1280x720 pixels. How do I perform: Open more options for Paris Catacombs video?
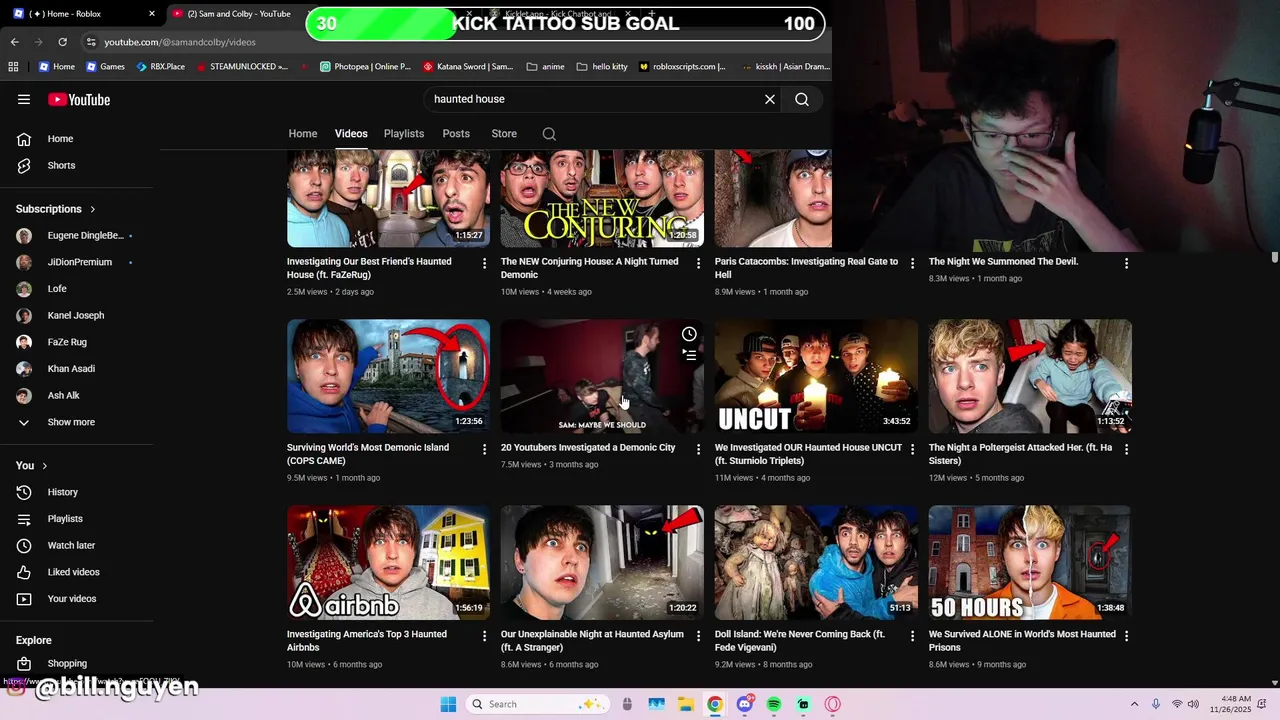[912, 263]
